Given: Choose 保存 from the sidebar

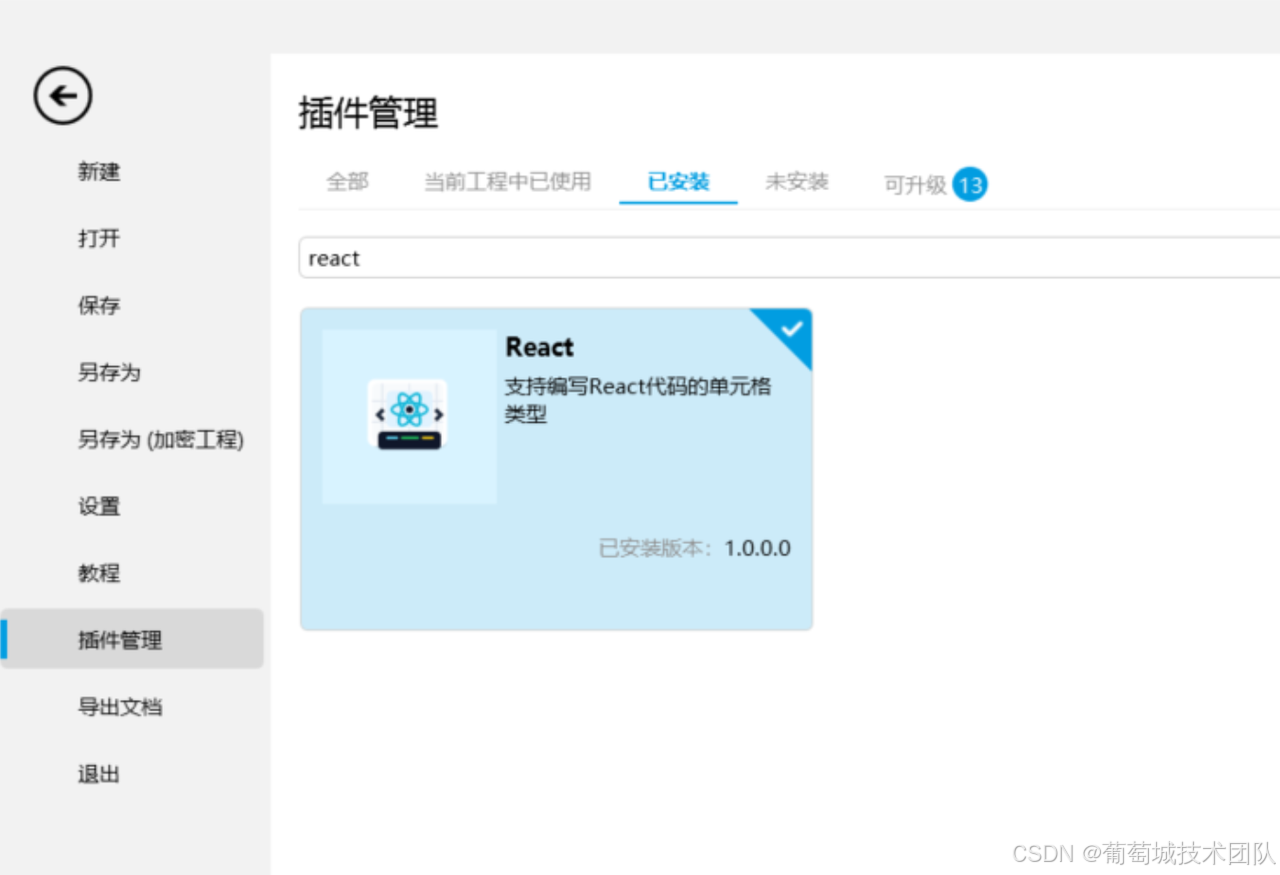Looking at the screenshot, I should click(x=99, y=306).
